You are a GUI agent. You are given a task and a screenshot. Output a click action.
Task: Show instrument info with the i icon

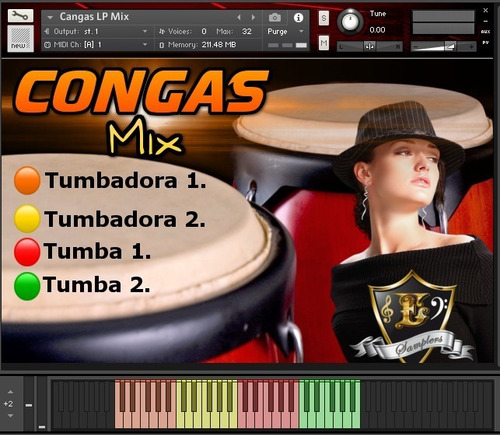tap(298, 17)
